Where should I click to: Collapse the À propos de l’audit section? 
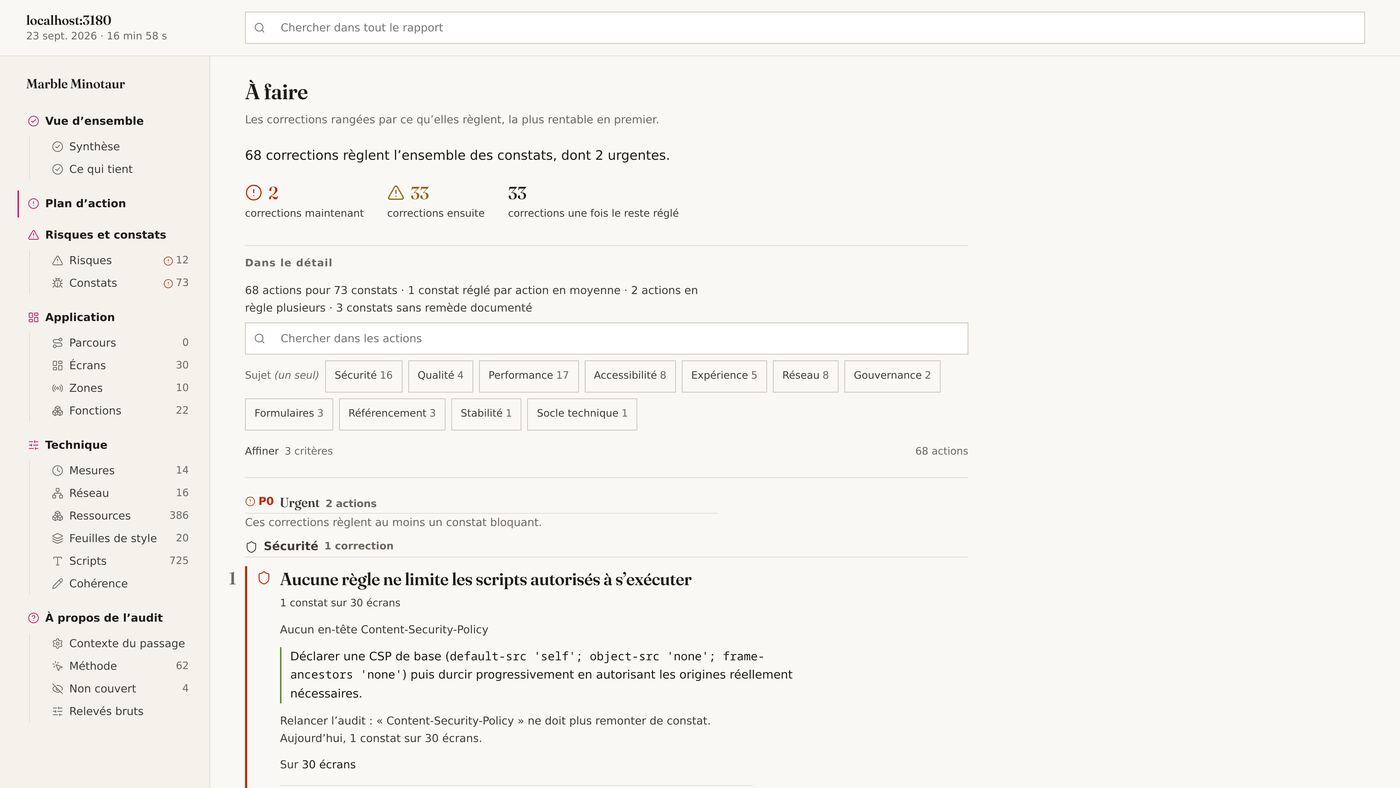(x=104, y=618)
